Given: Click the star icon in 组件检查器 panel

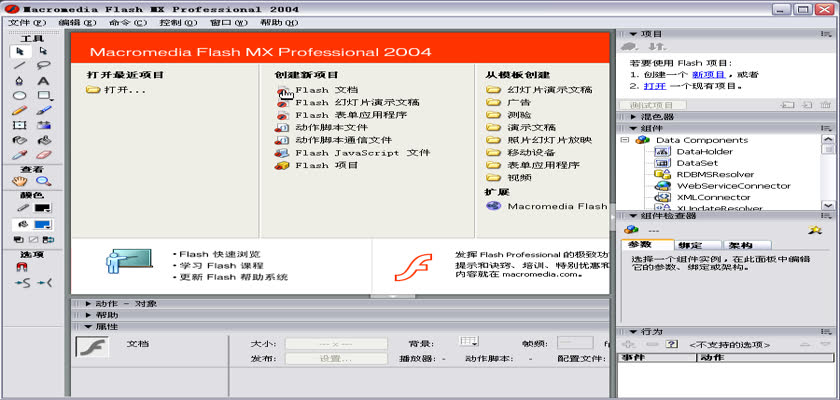Looking at the screenshot, I should tap(815, 230).
